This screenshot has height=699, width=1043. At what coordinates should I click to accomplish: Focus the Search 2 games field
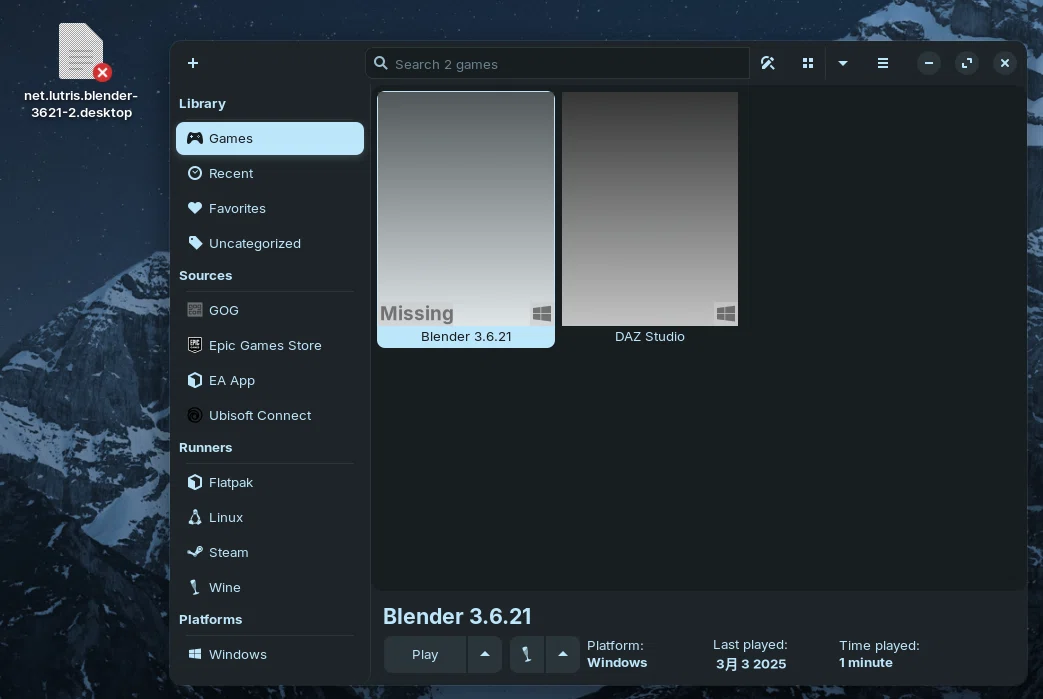pyautogui.click(x=557, y=64)
